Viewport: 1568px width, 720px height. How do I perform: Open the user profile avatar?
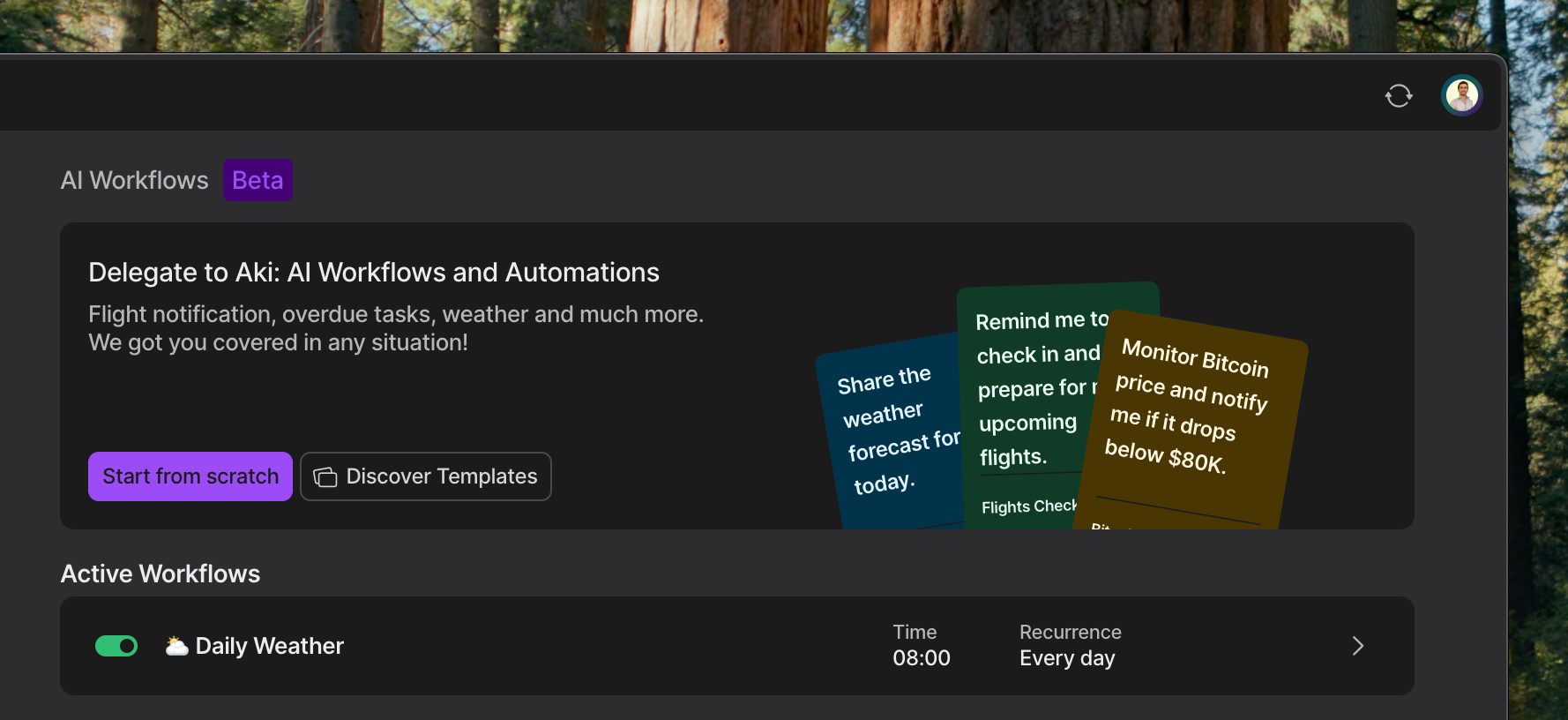click(x=1462, y=95)
